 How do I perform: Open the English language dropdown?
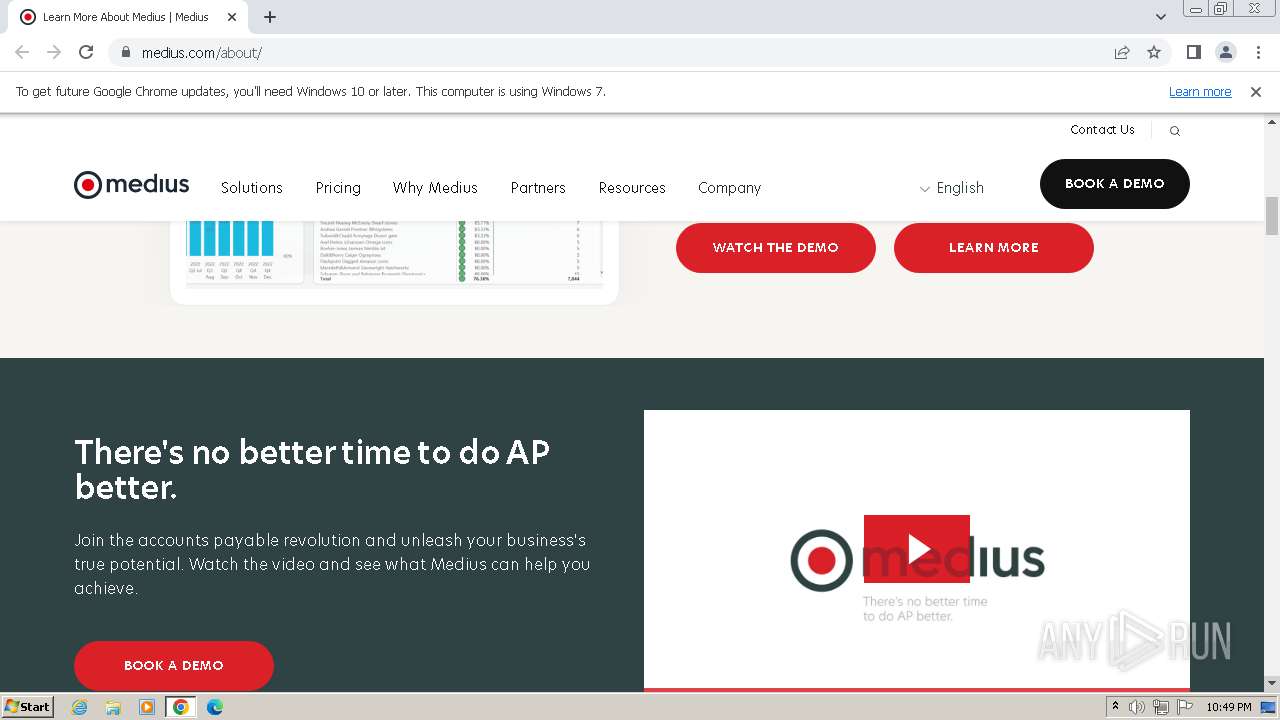pyautogui.click(x=952, y=188)
